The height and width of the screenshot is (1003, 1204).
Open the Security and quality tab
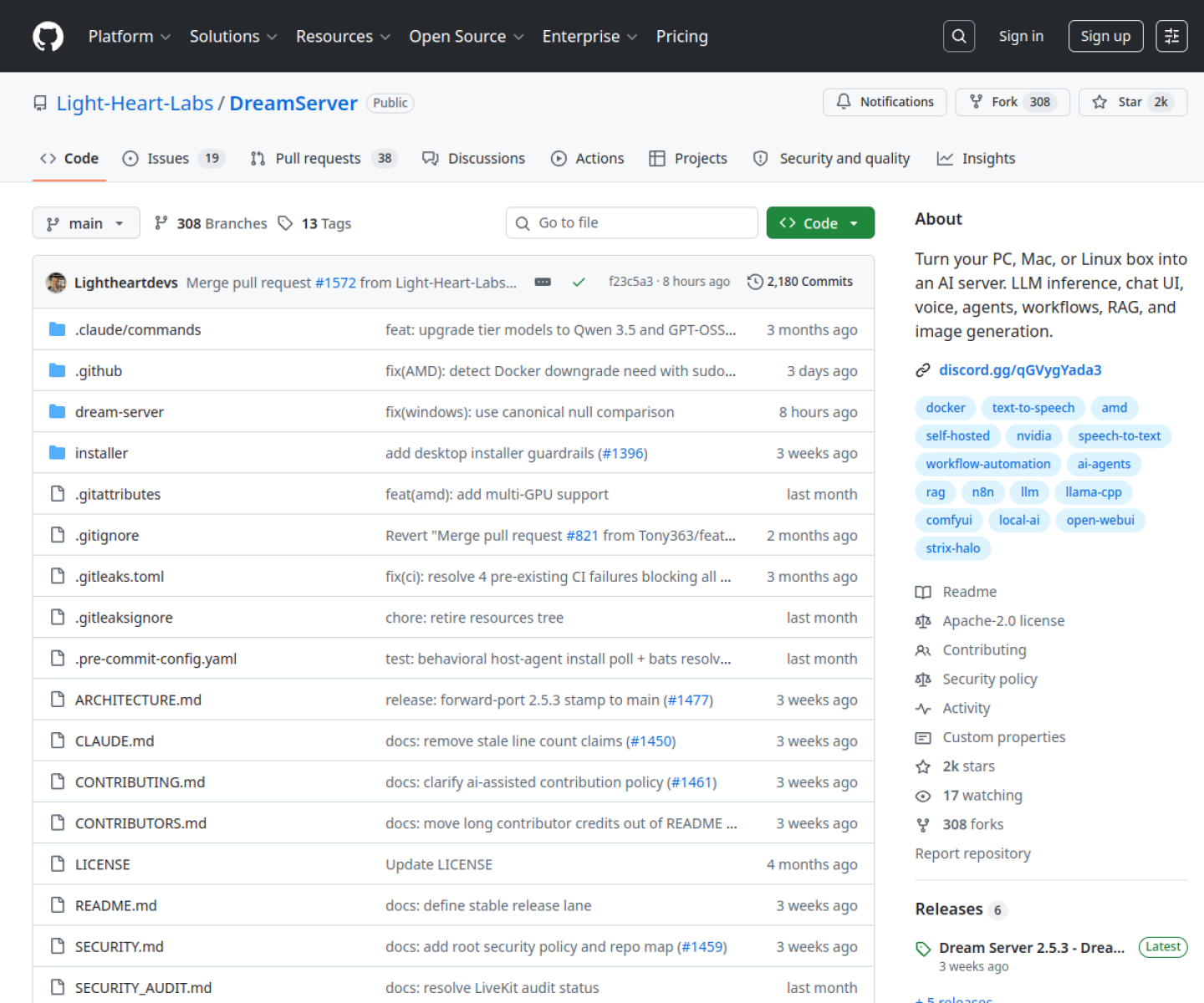832,158
